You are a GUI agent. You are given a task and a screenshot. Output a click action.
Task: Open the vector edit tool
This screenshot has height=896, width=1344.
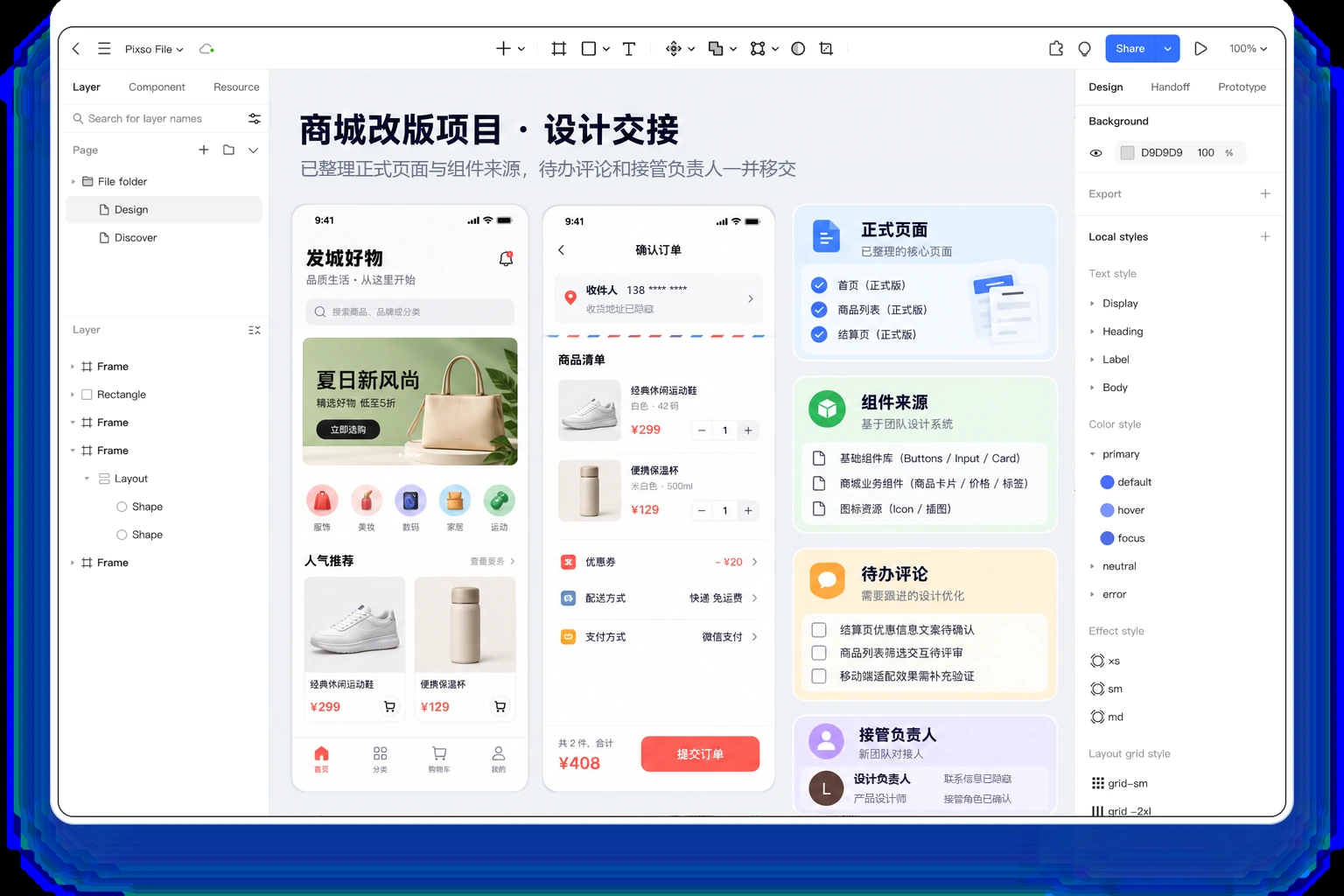coord(758,49)
